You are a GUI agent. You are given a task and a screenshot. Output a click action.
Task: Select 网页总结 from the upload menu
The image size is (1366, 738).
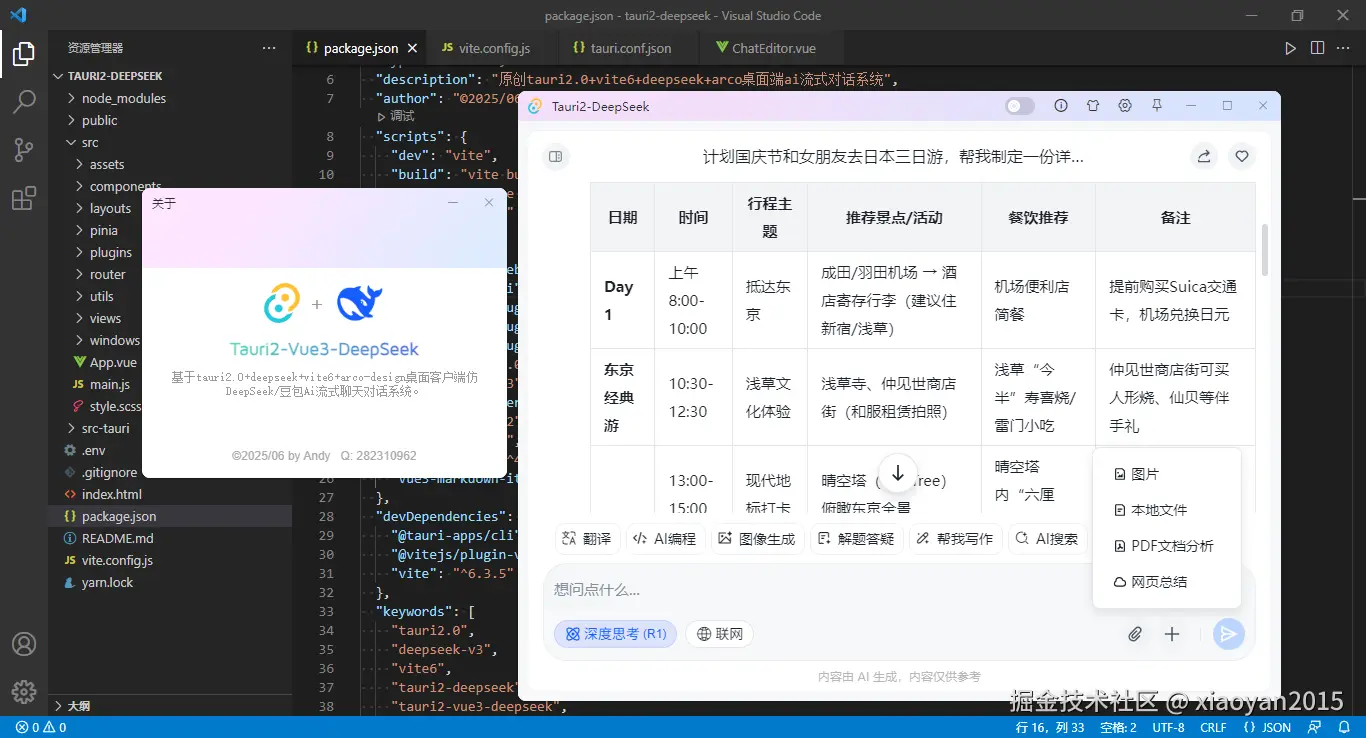click(x=1167, y=582)
